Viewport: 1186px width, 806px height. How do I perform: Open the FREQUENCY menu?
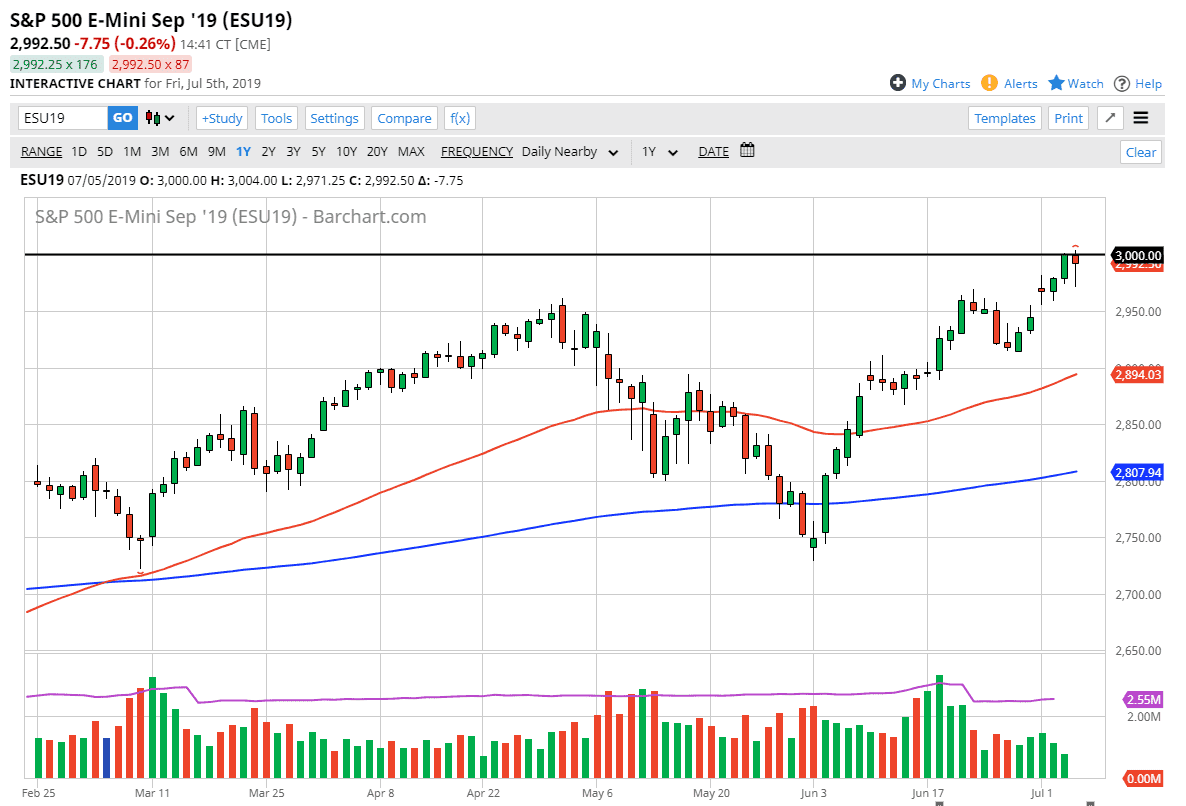tap(477, 151)
